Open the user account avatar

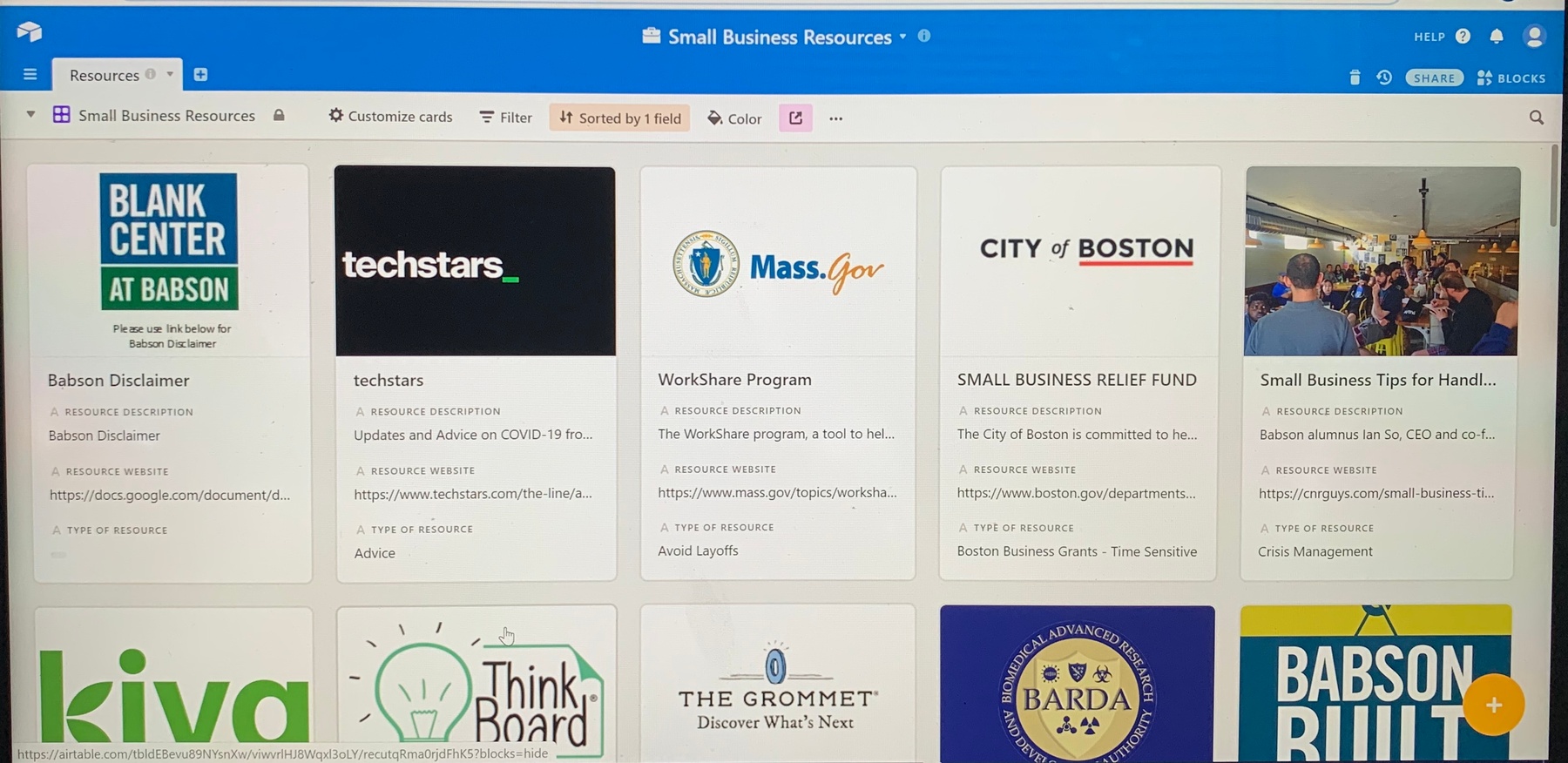pyautogui.click(x=1534, y=37)
